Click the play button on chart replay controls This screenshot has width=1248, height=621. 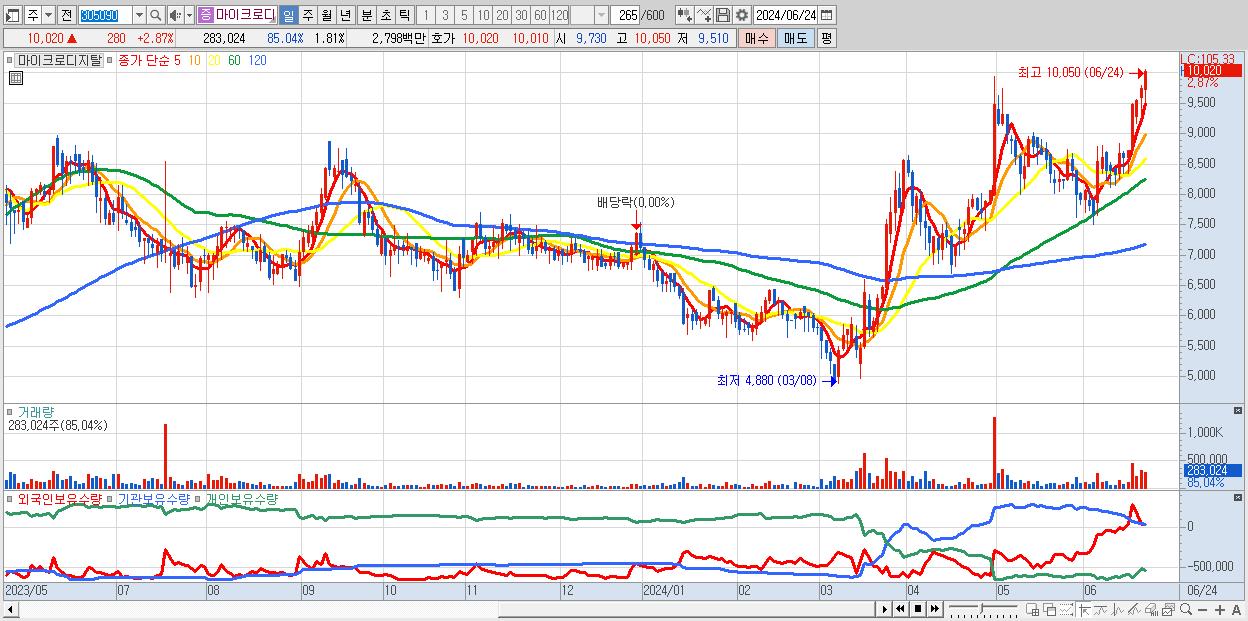click(x=884, y=609)
